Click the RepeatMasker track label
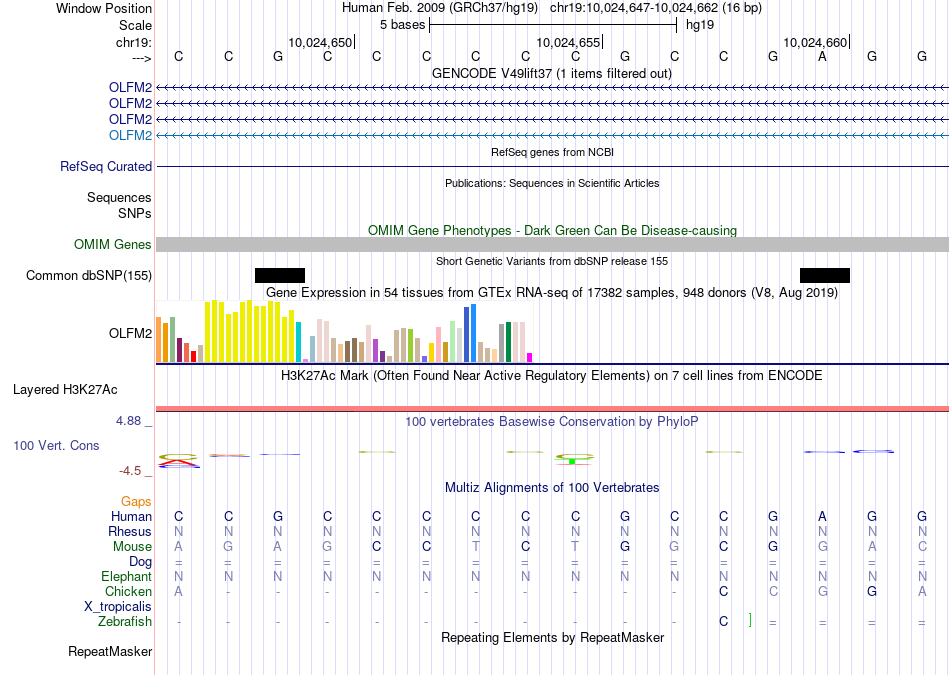This screenshot has width=950, height=675. pos(110,652)
